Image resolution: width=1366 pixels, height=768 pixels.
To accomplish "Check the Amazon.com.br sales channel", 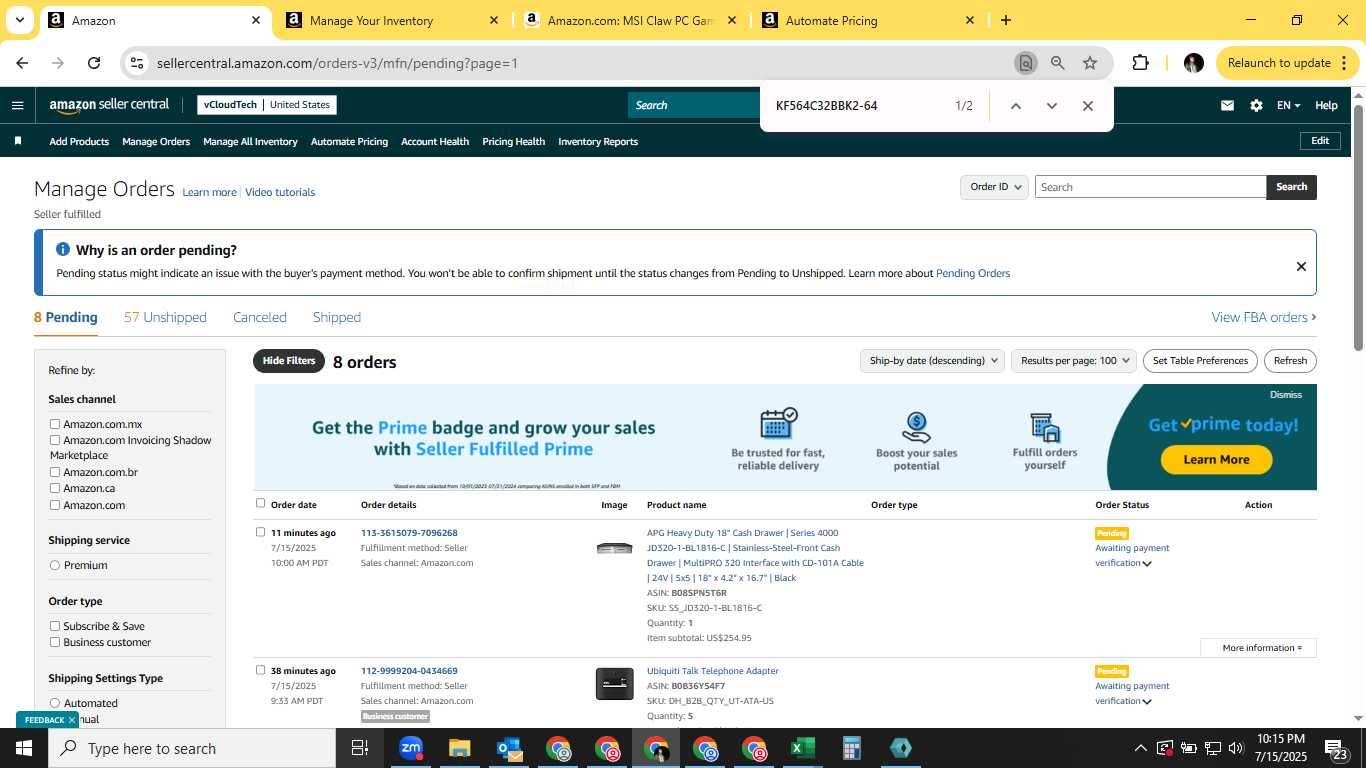I will pos(55,472).
